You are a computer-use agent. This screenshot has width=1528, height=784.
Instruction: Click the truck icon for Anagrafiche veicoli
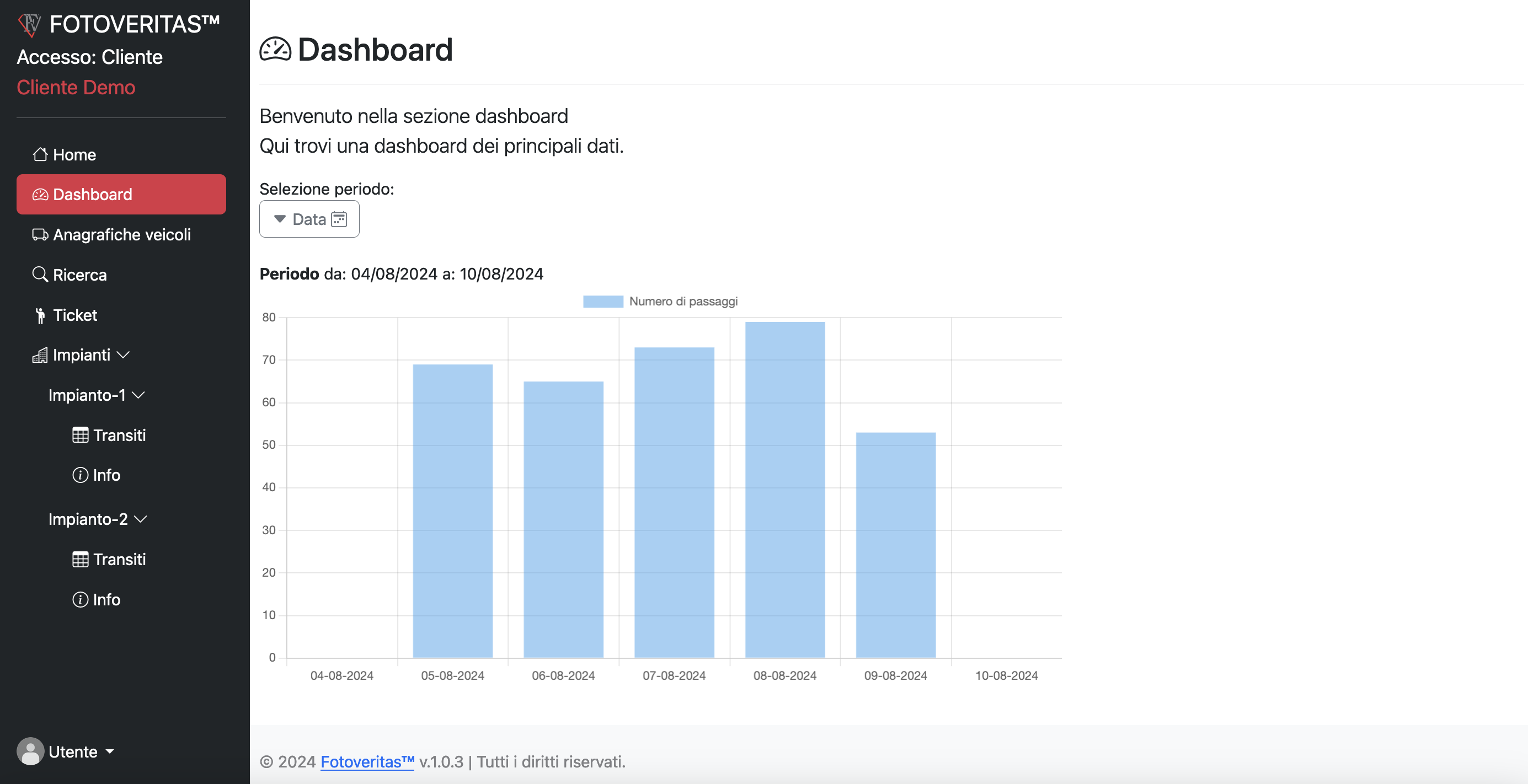(40, 235)
